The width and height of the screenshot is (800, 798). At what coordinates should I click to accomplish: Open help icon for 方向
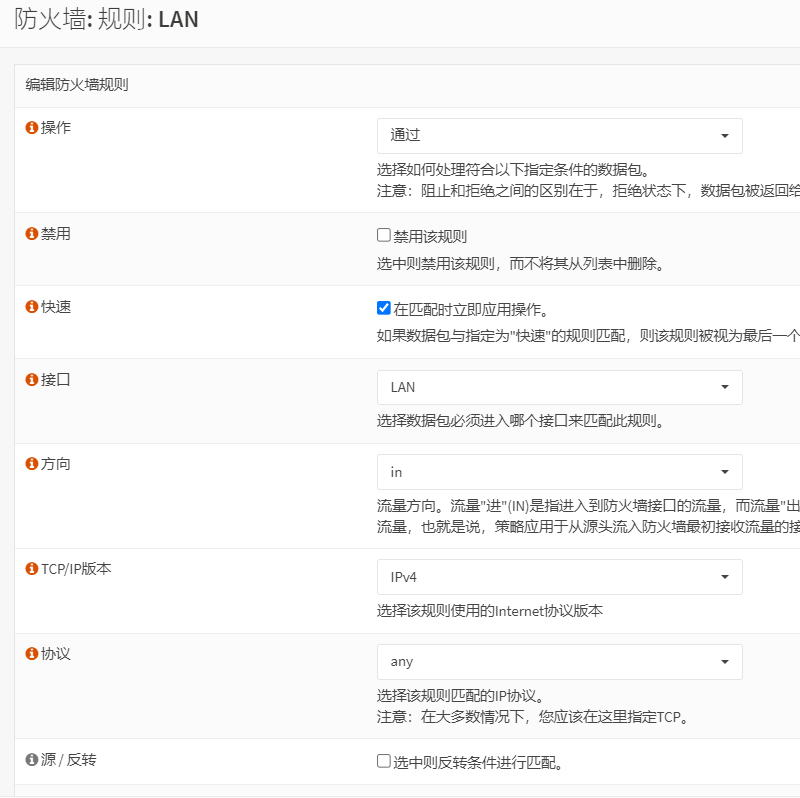pos(32,464)
